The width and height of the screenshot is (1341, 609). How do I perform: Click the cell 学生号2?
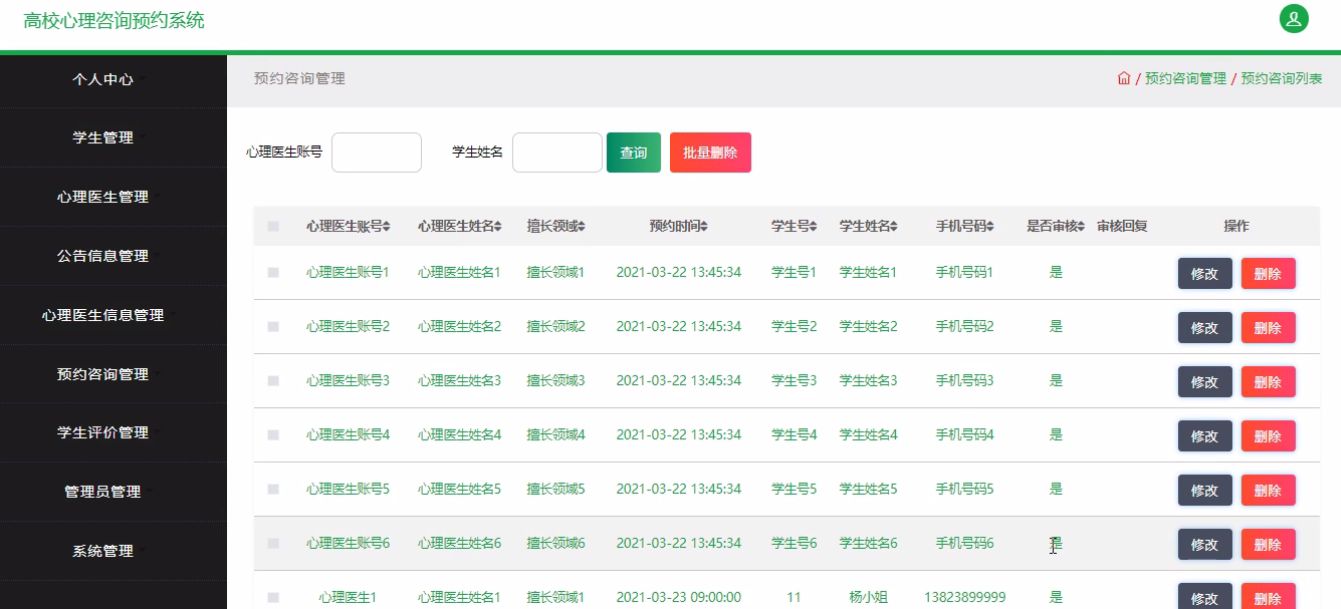(794, 327)
